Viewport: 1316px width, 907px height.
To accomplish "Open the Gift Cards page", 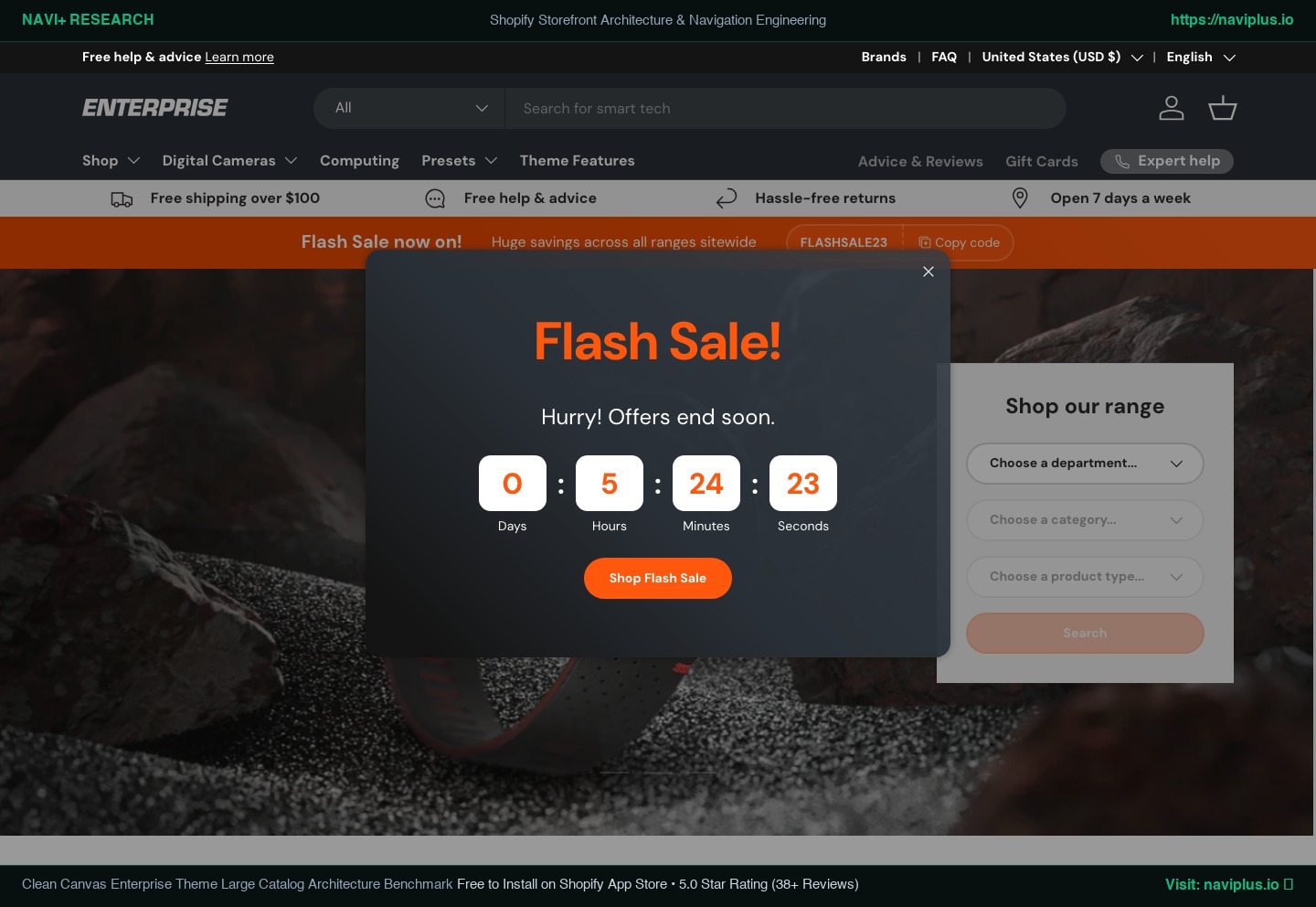I will click(1042, 162).
